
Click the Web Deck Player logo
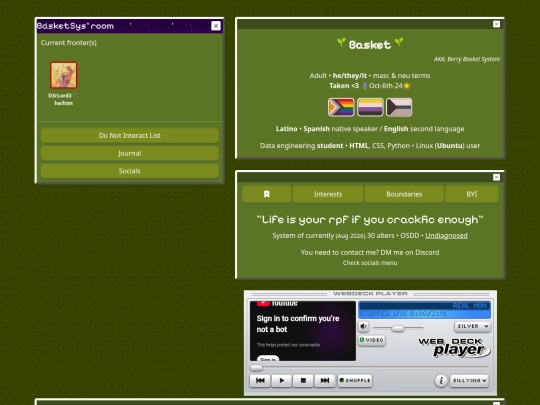coord(455,347)
